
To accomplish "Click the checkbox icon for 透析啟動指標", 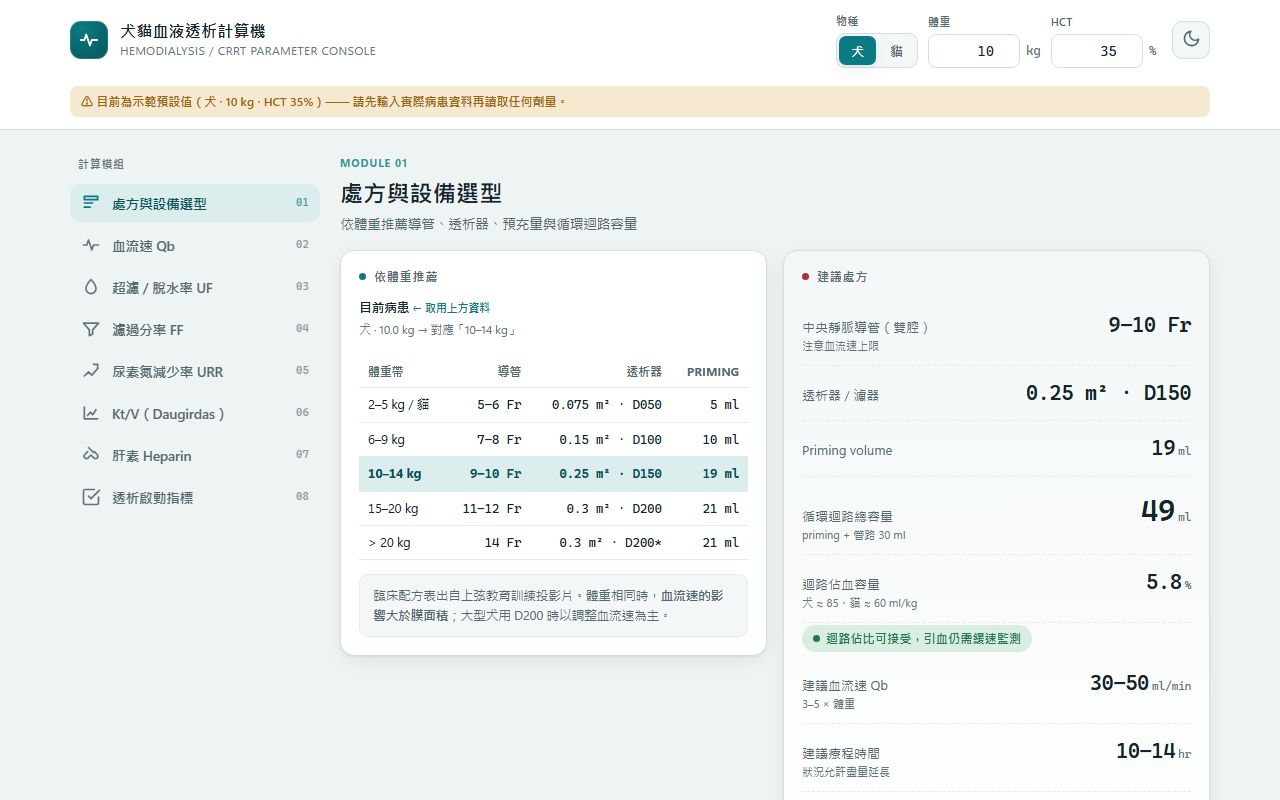I will click(x=91, y=497).
